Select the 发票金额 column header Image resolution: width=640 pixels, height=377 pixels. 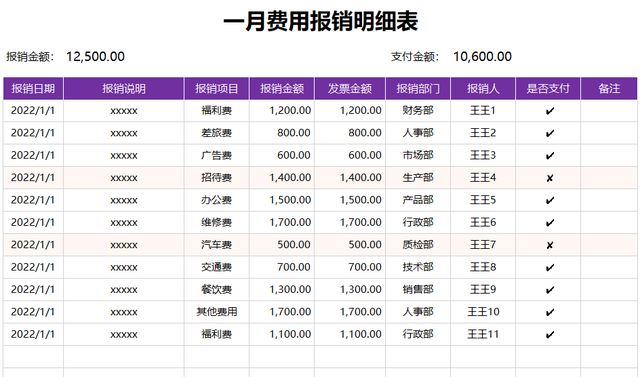[x=350, y=89]
